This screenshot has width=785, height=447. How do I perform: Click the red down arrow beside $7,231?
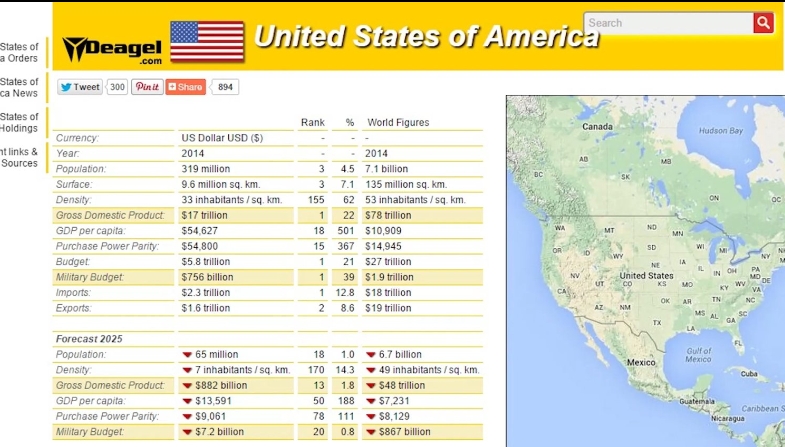point(370,401)
